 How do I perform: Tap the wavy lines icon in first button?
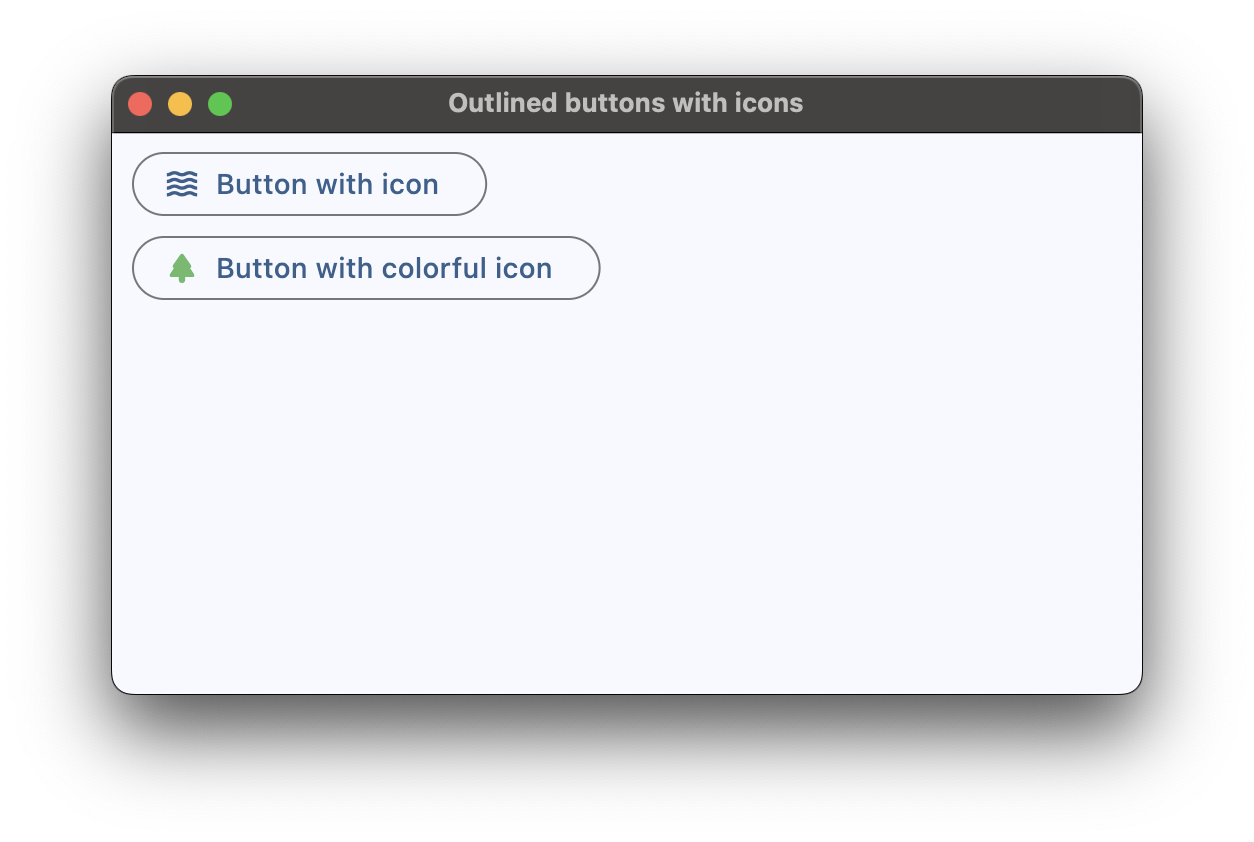tap(182, 184)
